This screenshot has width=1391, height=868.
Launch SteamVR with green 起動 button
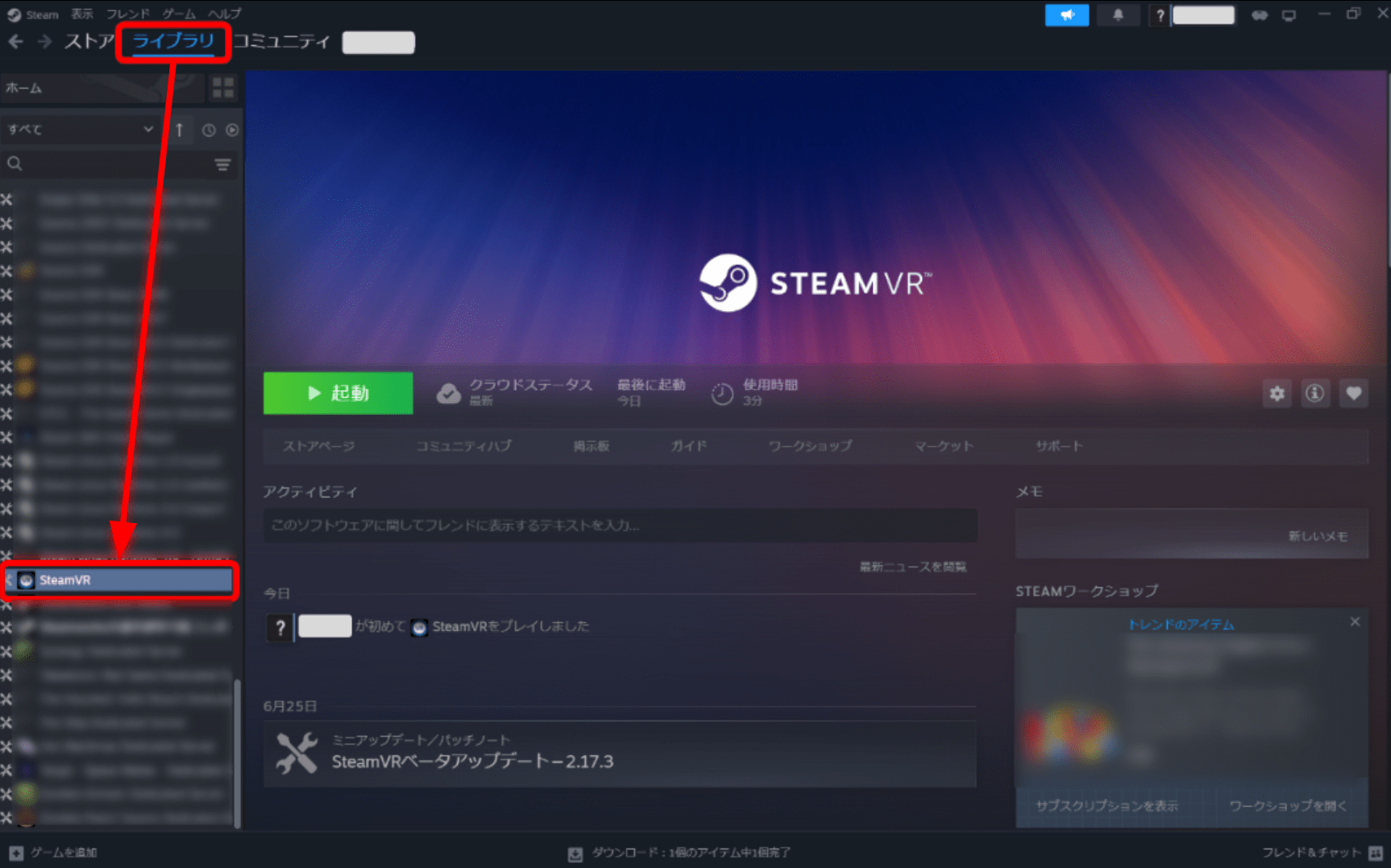338,392
